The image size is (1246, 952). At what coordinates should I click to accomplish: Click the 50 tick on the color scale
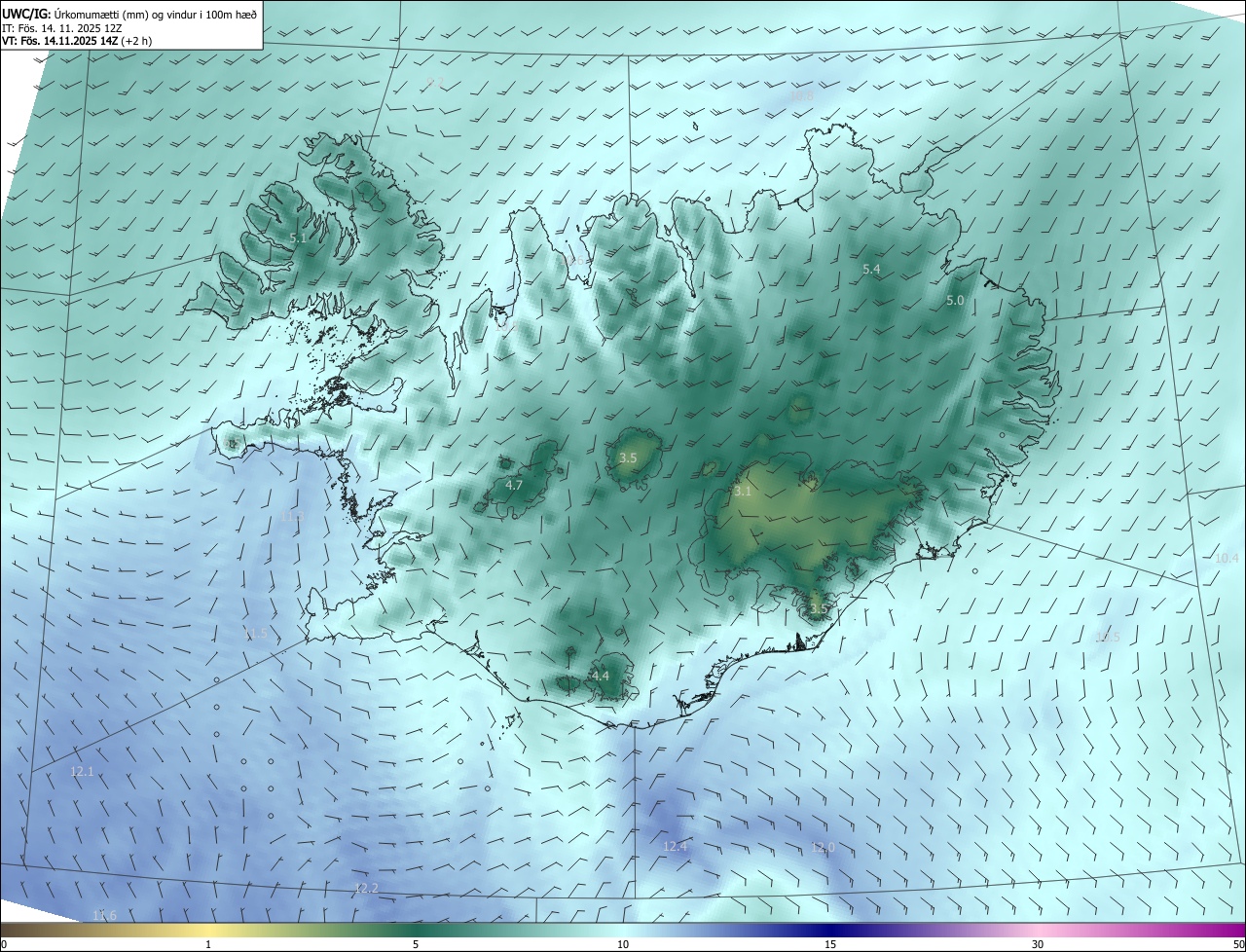(x=1238, y=944)
